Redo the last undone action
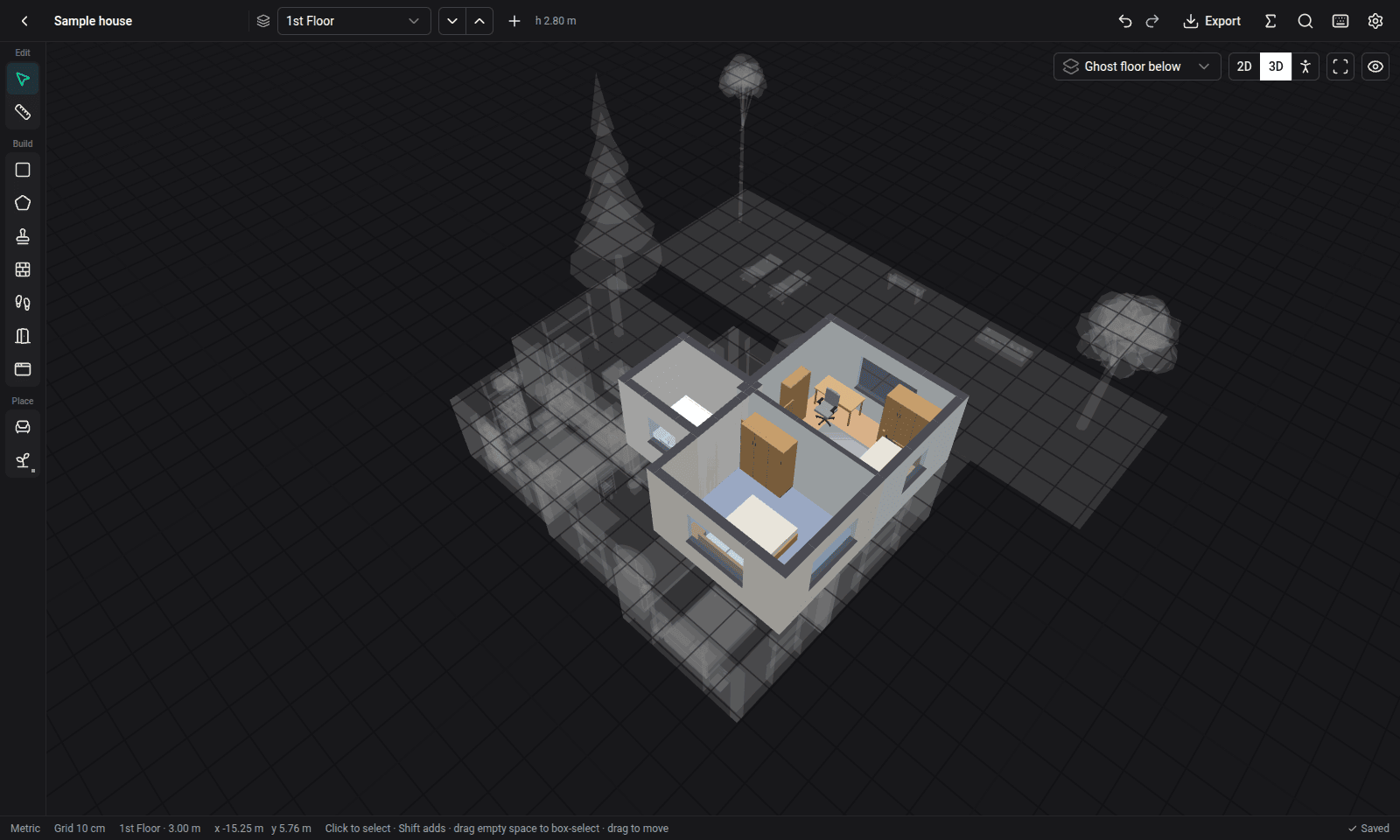This screenshot has height=840, width=1400. pyautogui.click(x=1152, y=21)
